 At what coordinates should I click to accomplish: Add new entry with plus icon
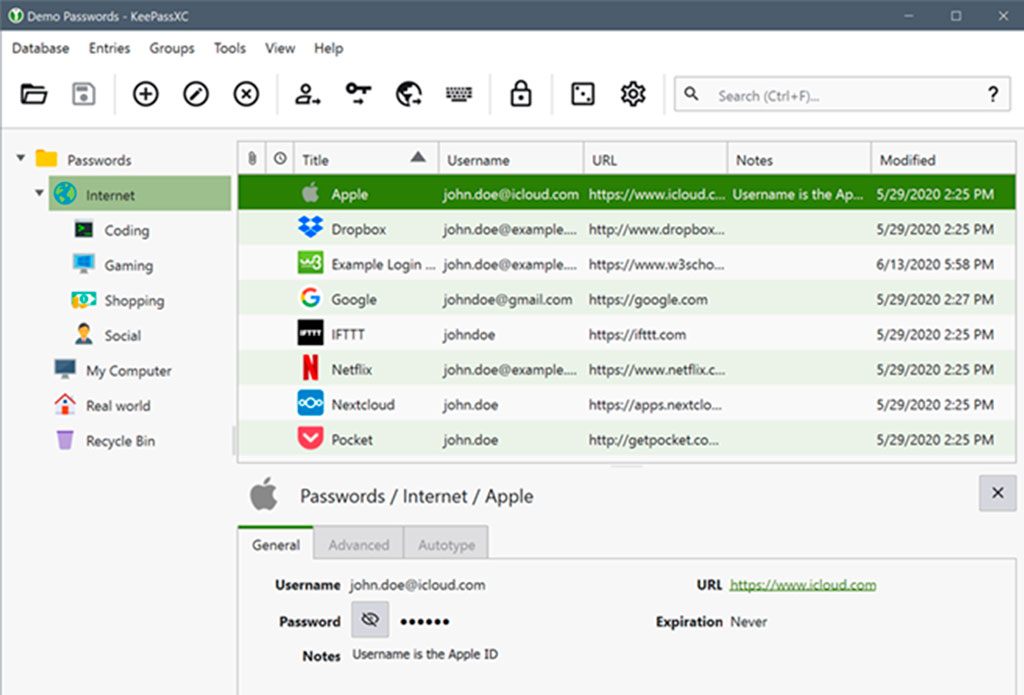pyautogui.click(x=146, y=94)
